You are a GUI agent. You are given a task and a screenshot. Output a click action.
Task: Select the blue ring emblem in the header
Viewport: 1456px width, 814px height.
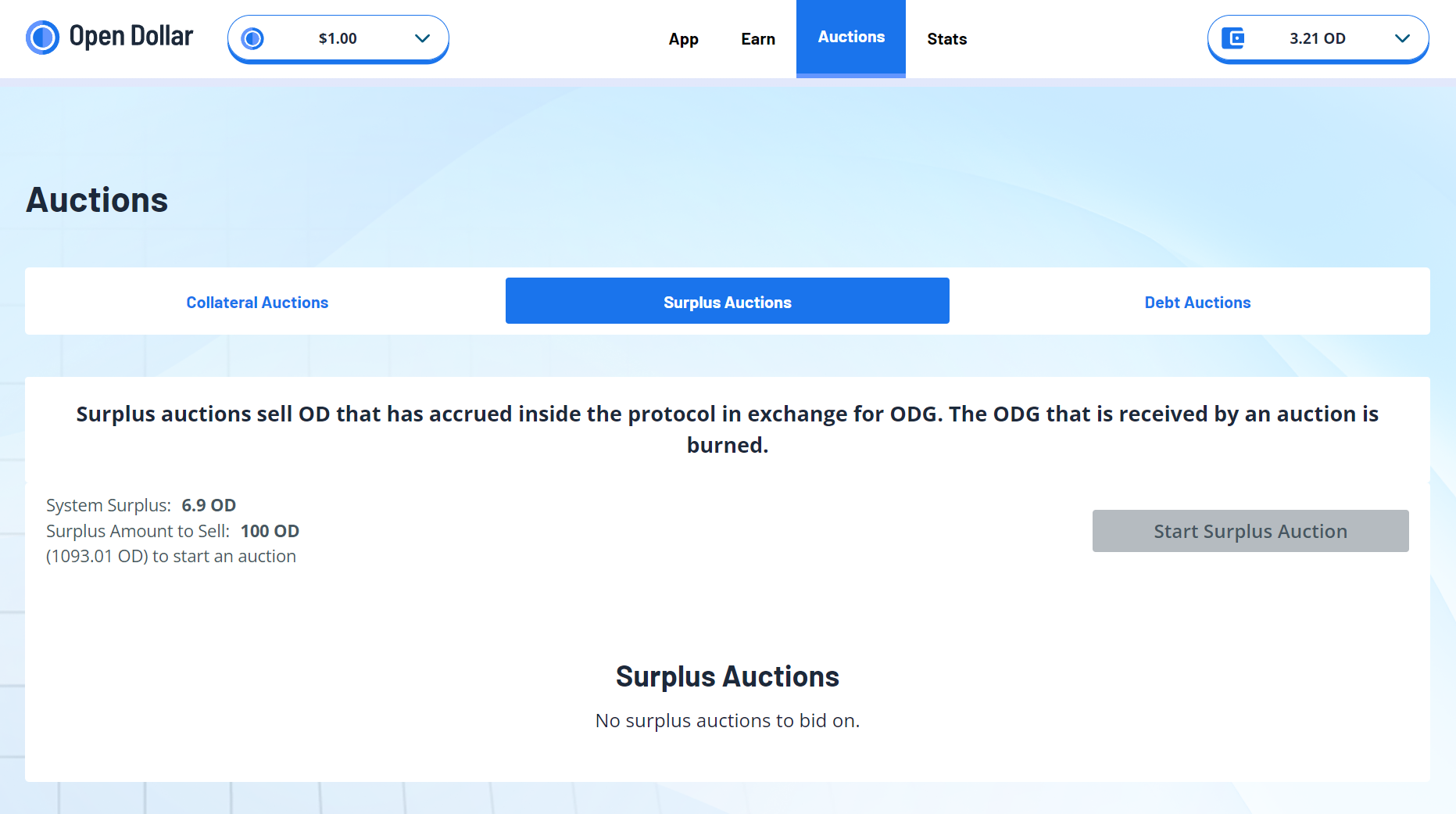(x=43, y=37)
